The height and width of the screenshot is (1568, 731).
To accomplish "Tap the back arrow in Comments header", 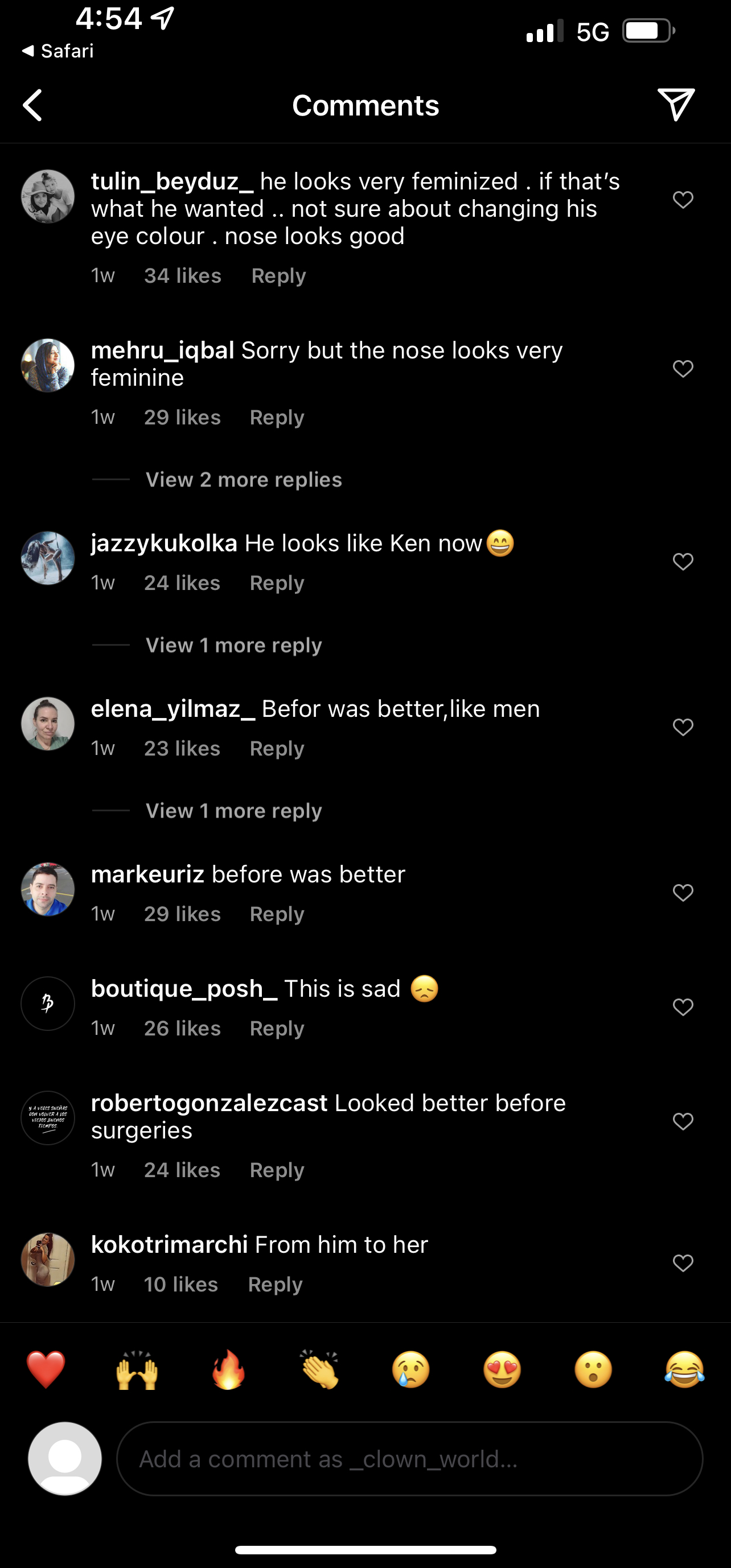I will click(32, 105).
